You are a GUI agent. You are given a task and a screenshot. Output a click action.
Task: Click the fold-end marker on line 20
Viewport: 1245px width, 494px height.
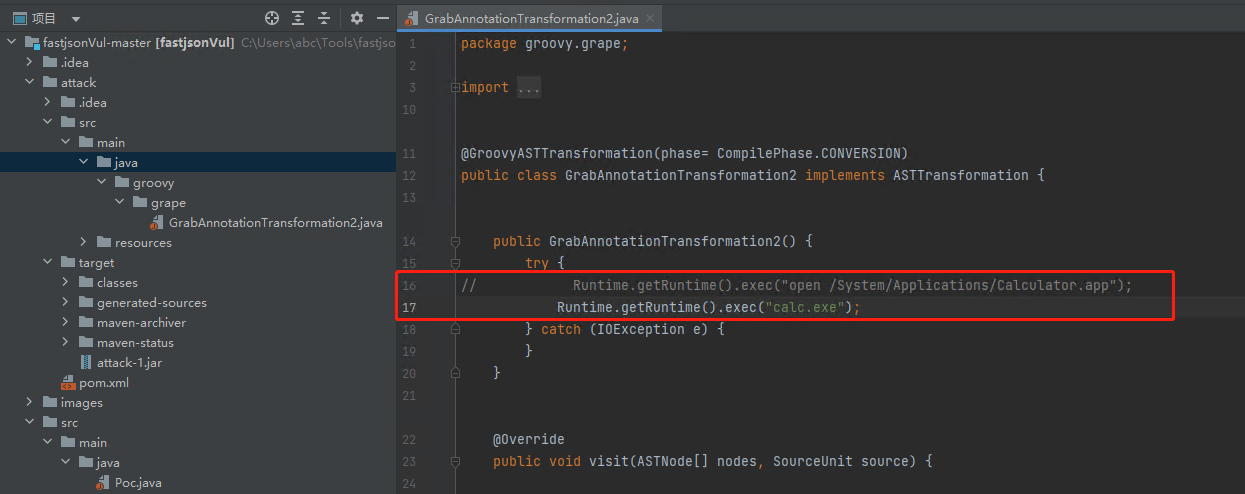[x=455, y=373]
